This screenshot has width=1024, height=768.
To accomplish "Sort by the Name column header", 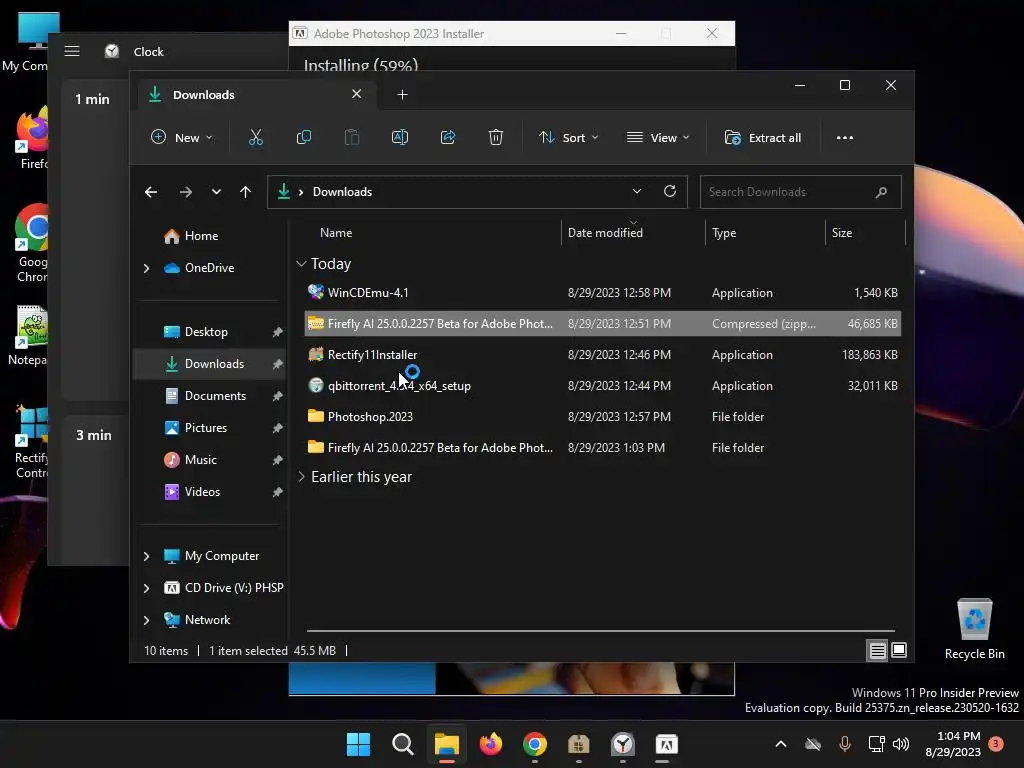I will click(336, 232).
